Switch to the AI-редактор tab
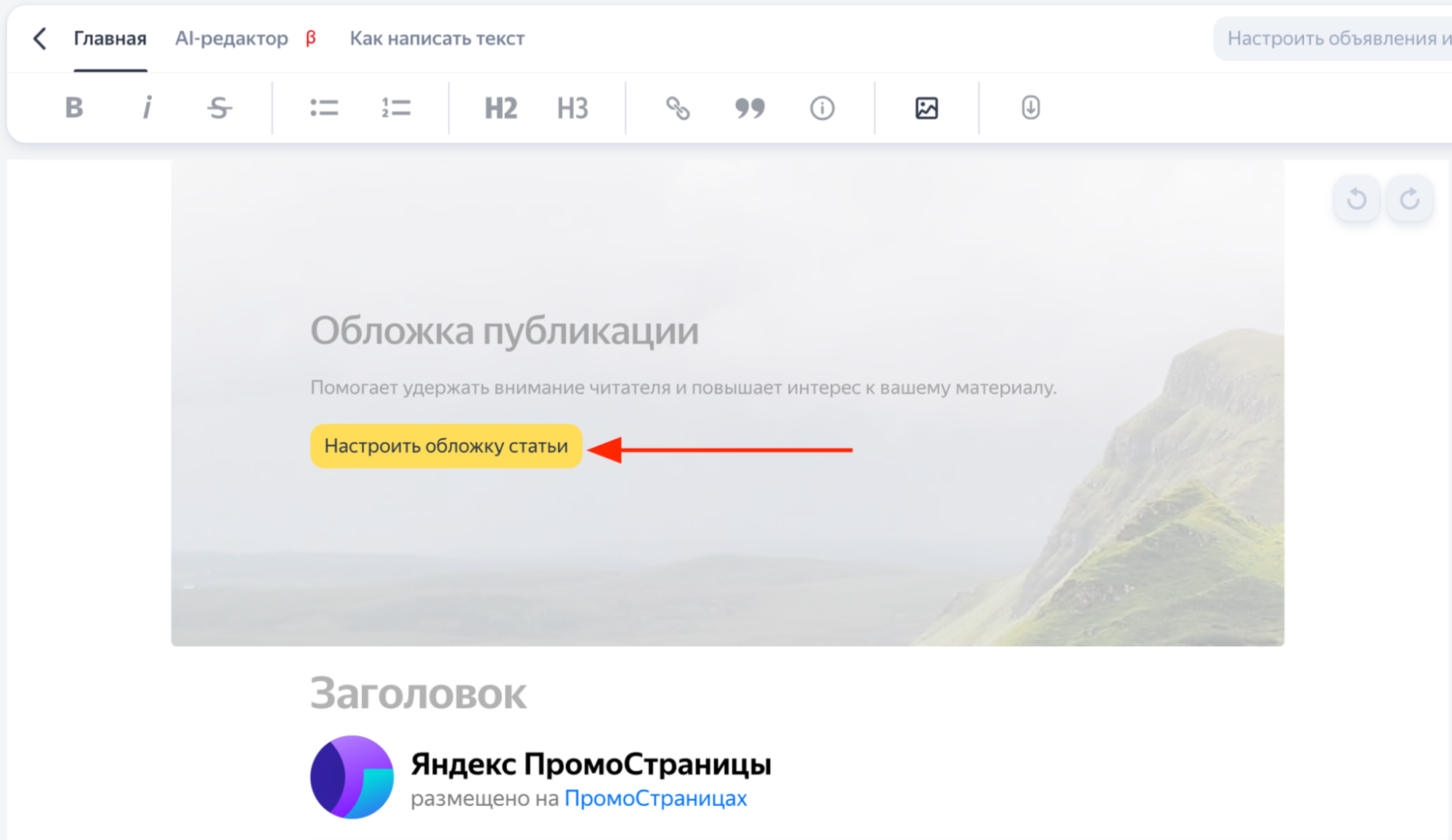The width and height of the screenshot is (1452, 840). (232, 38)
